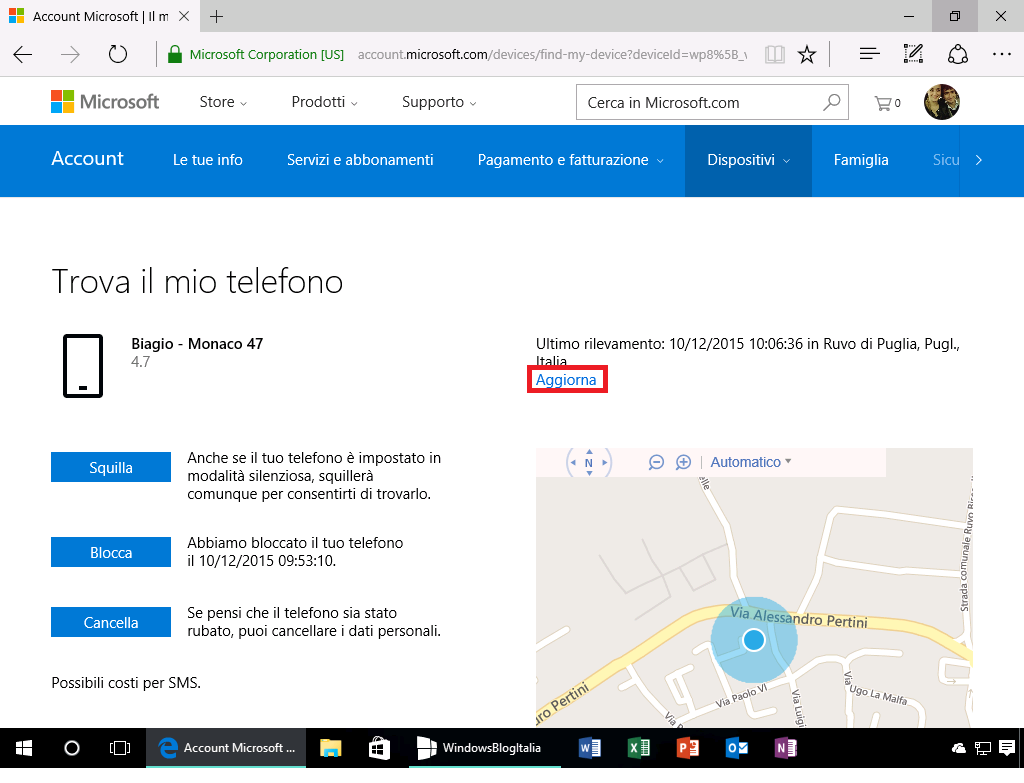This screenshot has height=783, width=1024.
Task: Click the Microsoft logo
Action: (x=105, y=102)
